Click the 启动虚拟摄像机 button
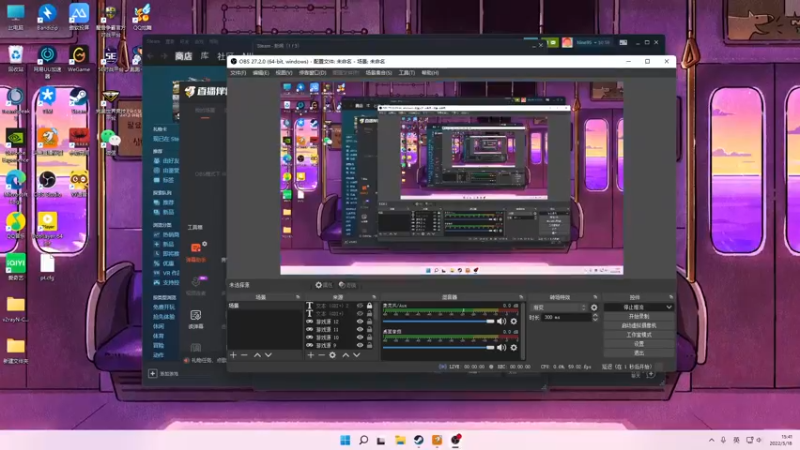This screenshot has width=800, height=450. tap(639, 326)
